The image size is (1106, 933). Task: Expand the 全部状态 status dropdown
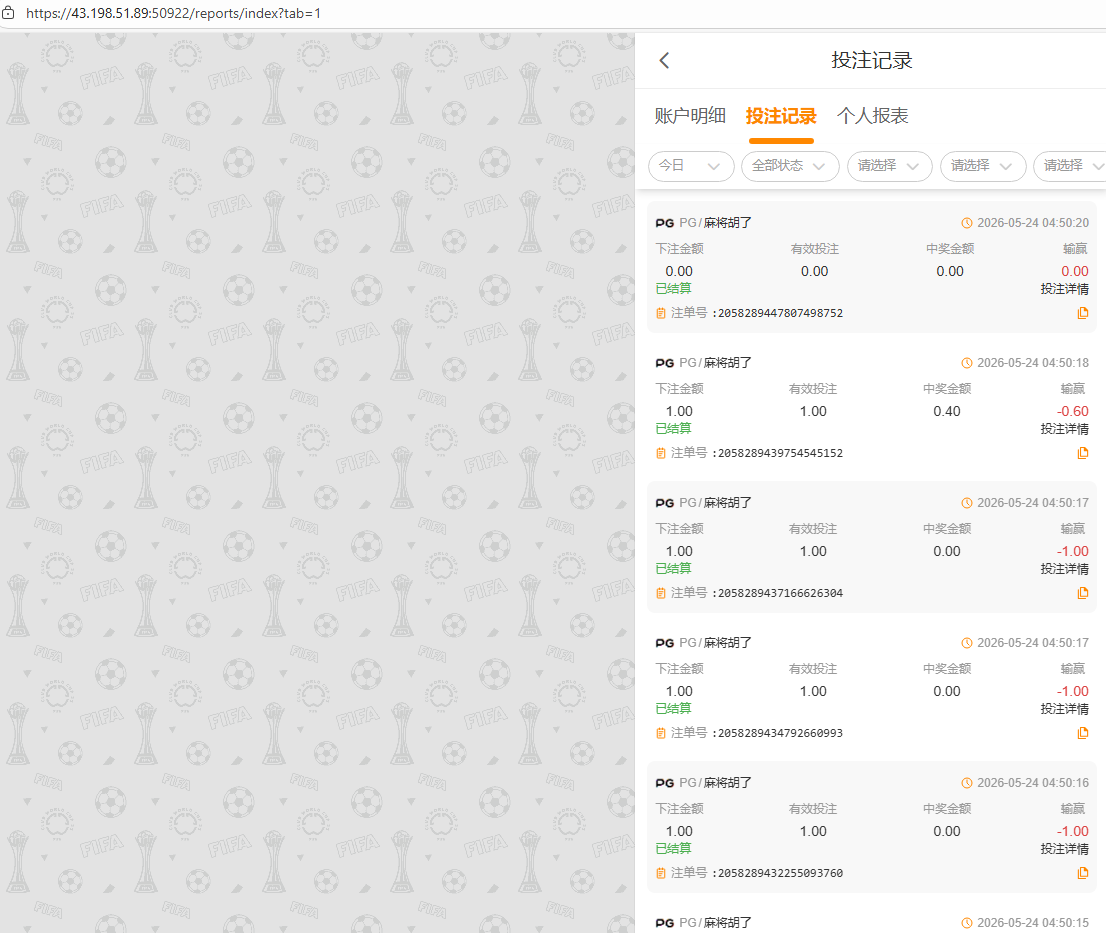click(x=790, y=166)
